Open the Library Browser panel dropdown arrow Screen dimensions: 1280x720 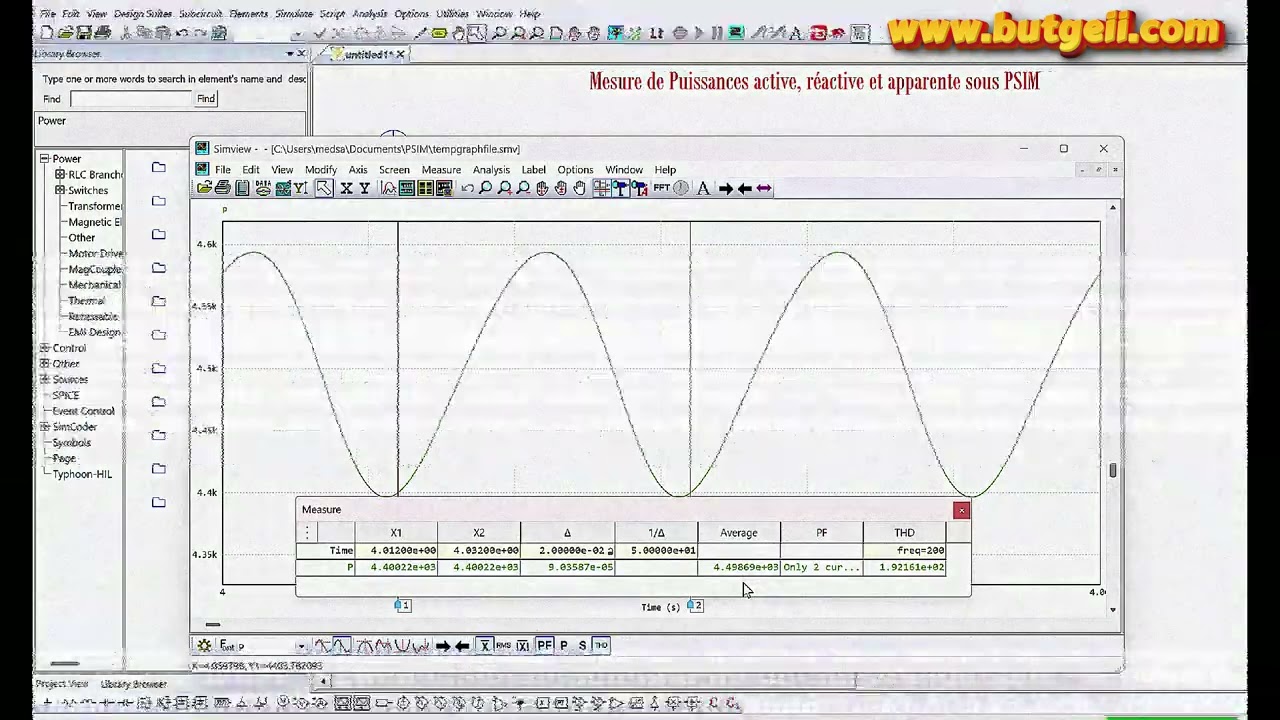[289, 54]
